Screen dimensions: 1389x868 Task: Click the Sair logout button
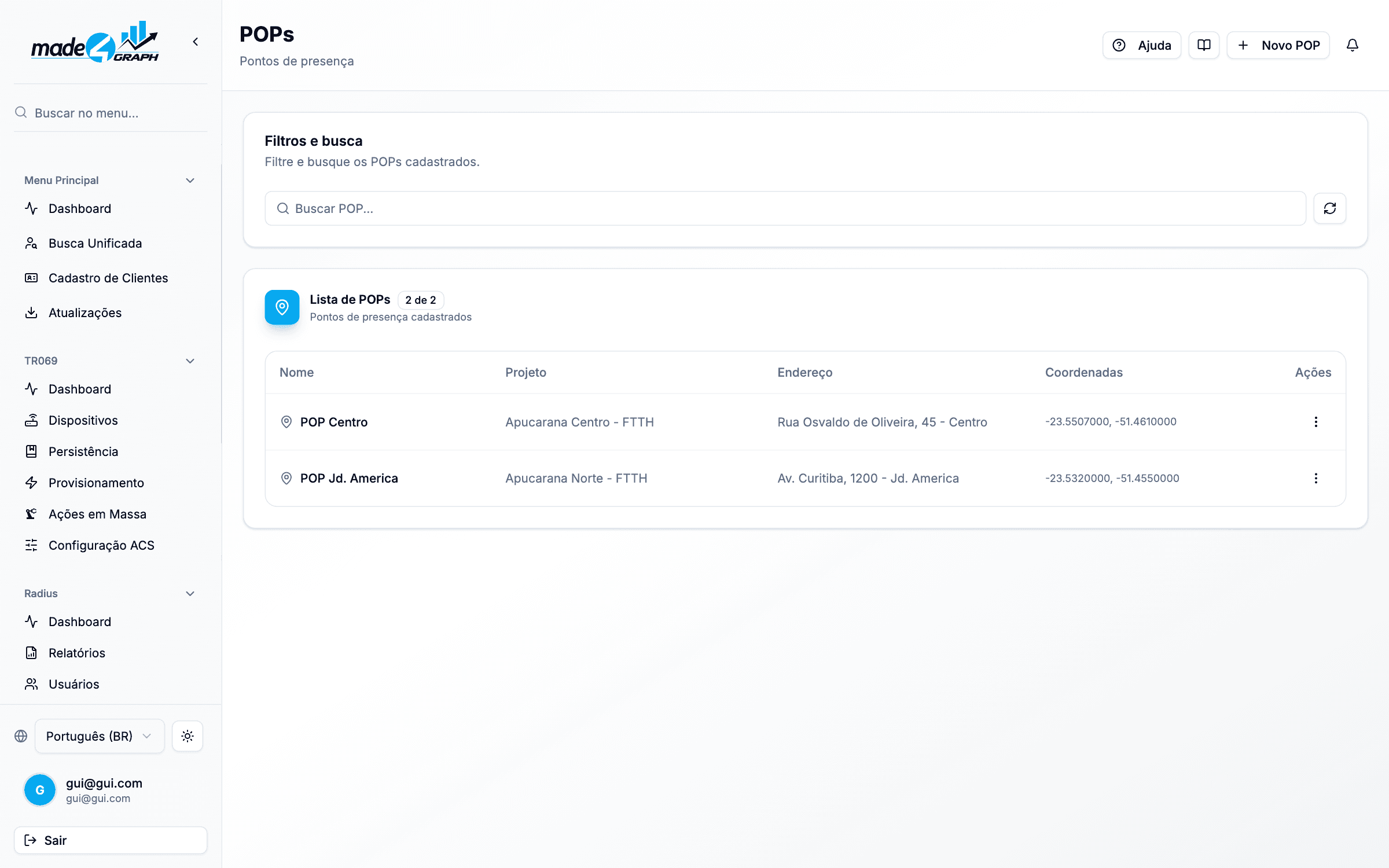(111, 840)
